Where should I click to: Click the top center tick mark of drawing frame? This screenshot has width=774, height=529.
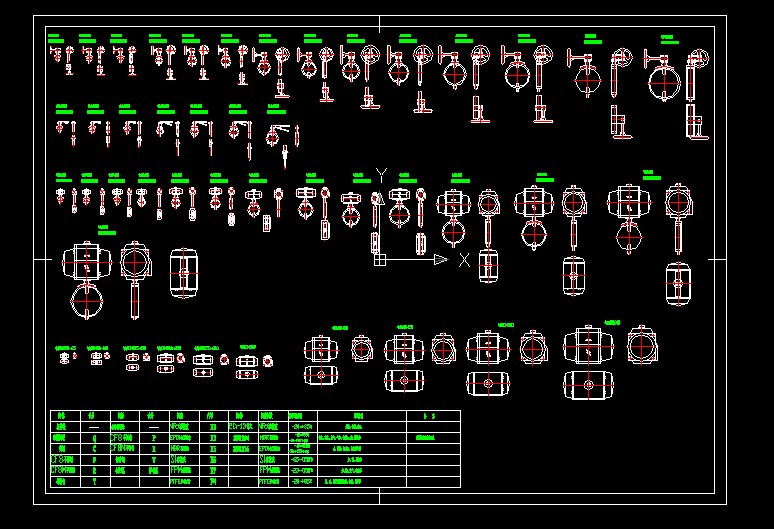379,24
